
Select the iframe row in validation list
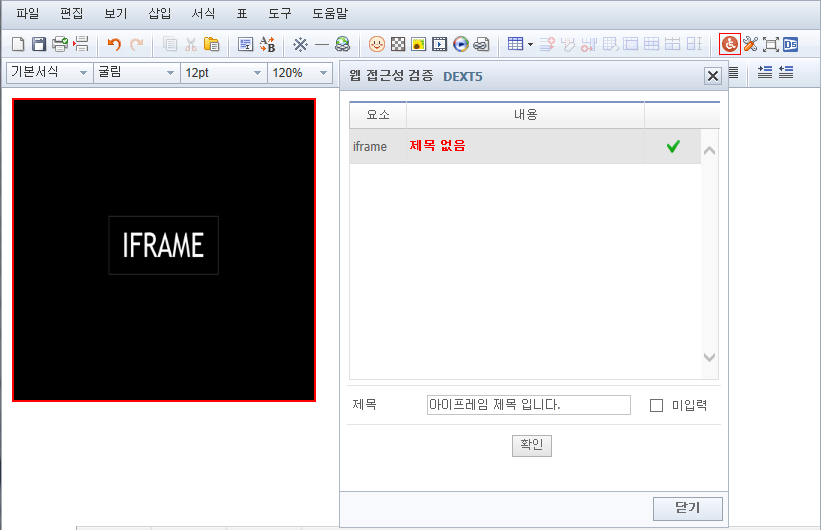525,147
